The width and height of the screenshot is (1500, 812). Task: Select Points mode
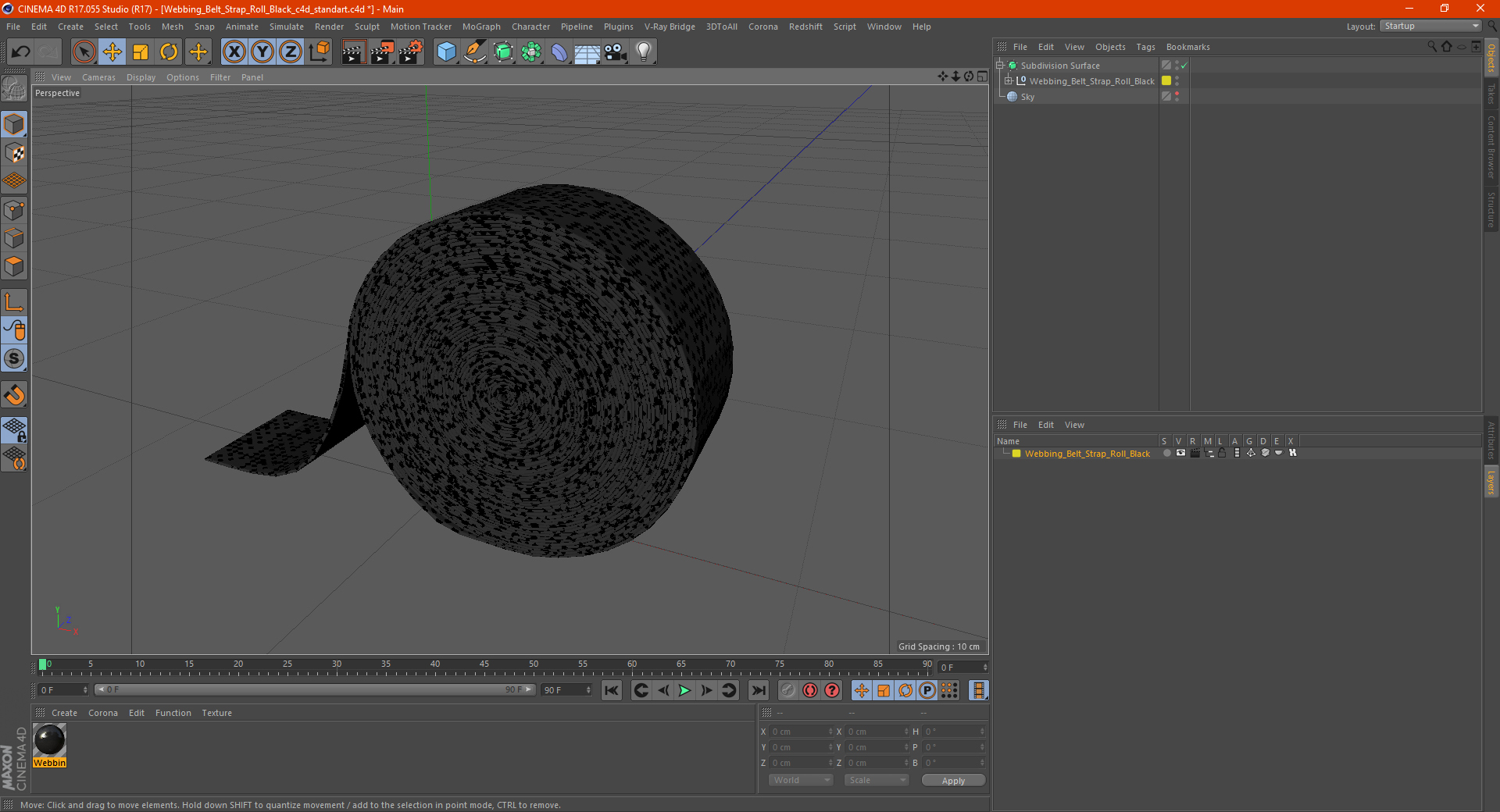pos(14,210)
